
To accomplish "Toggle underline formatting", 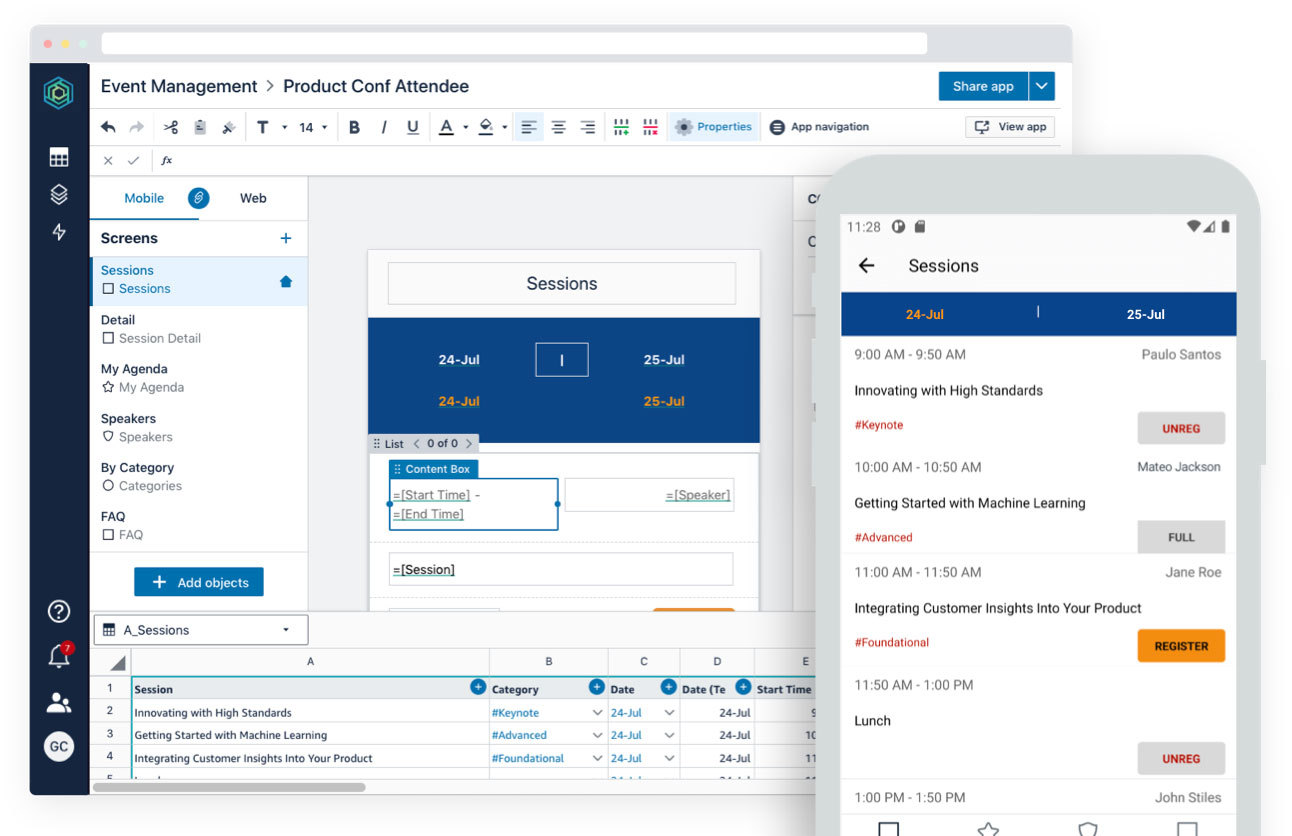I will click(412, 126).
